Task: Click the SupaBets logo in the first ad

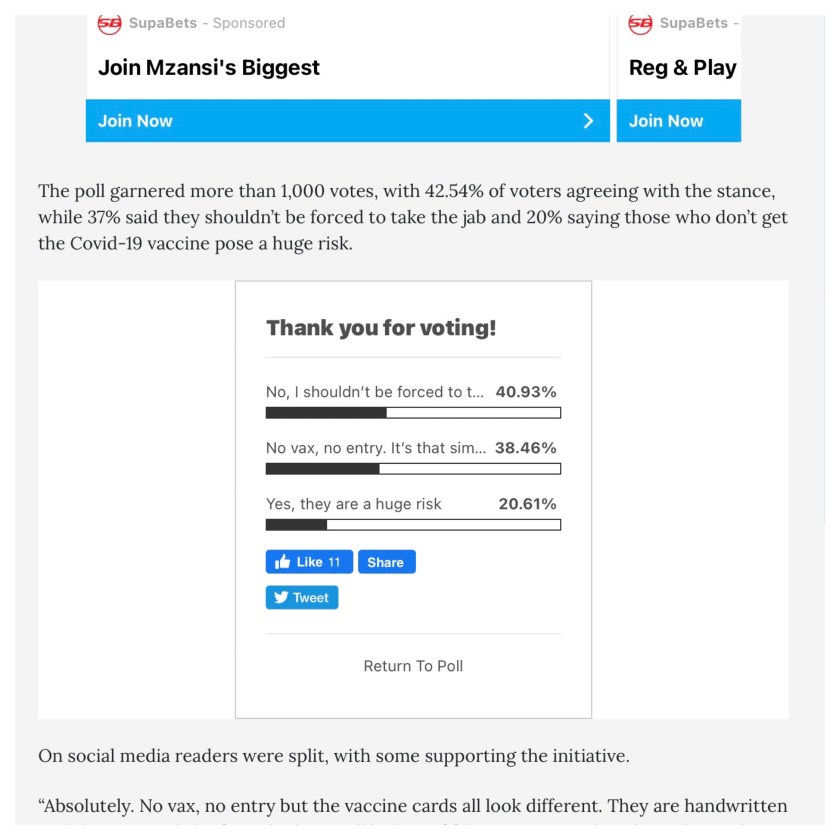Action: pyautogui.click(x=109, y=23)
